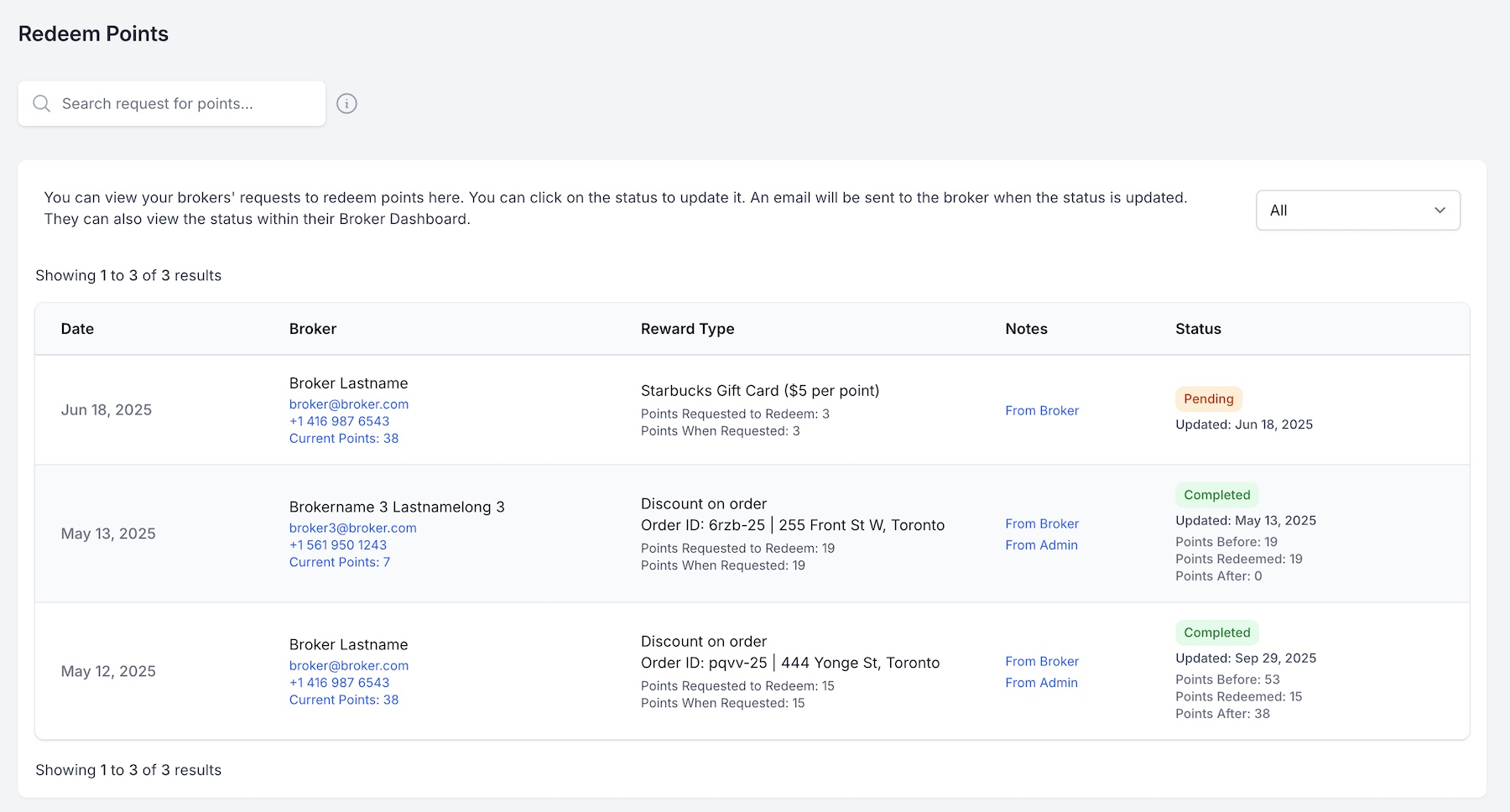
Task: Click Completed badge for May 13 request
Action: pos(1216,495)
